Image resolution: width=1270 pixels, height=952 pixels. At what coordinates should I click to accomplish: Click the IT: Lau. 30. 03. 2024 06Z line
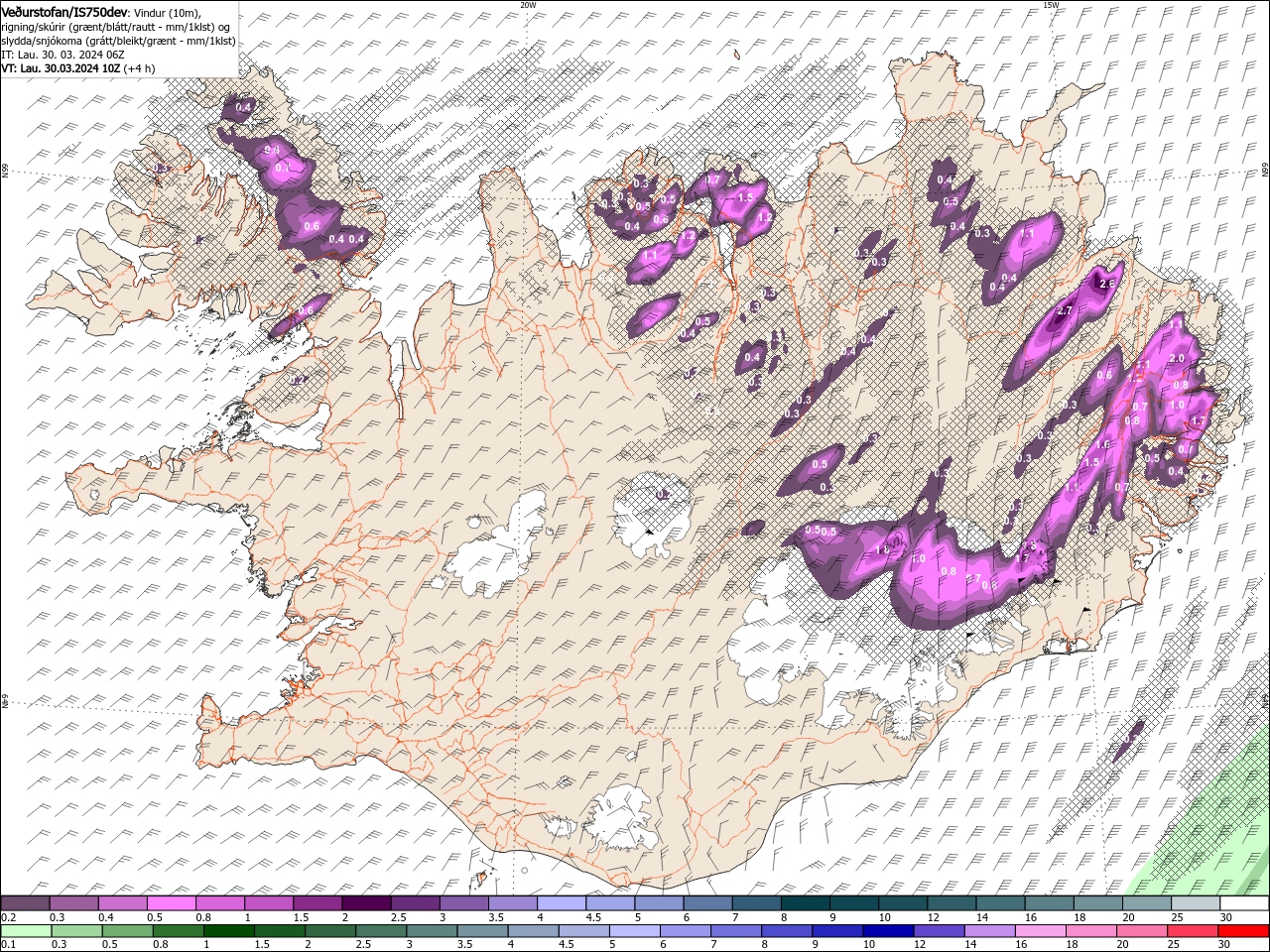63,55
